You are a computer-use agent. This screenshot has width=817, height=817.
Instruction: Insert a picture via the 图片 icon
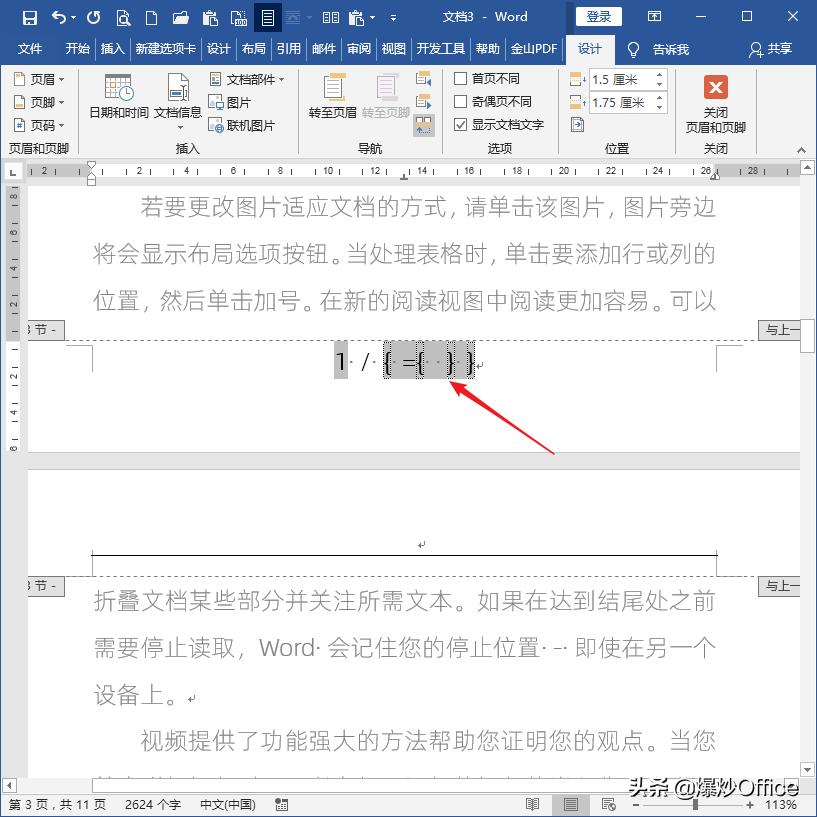click(x=230, y=101)
